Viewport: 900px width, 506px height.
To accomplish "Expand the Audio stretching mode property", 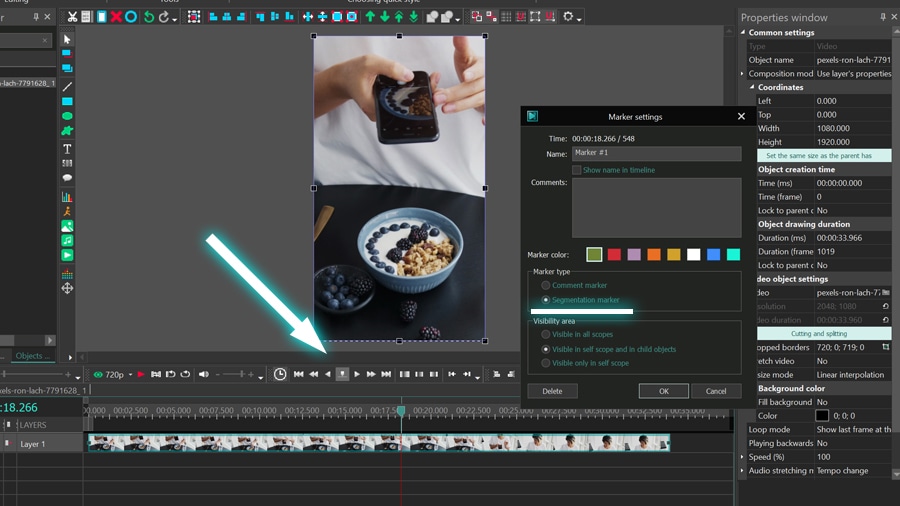I will 742,470.
